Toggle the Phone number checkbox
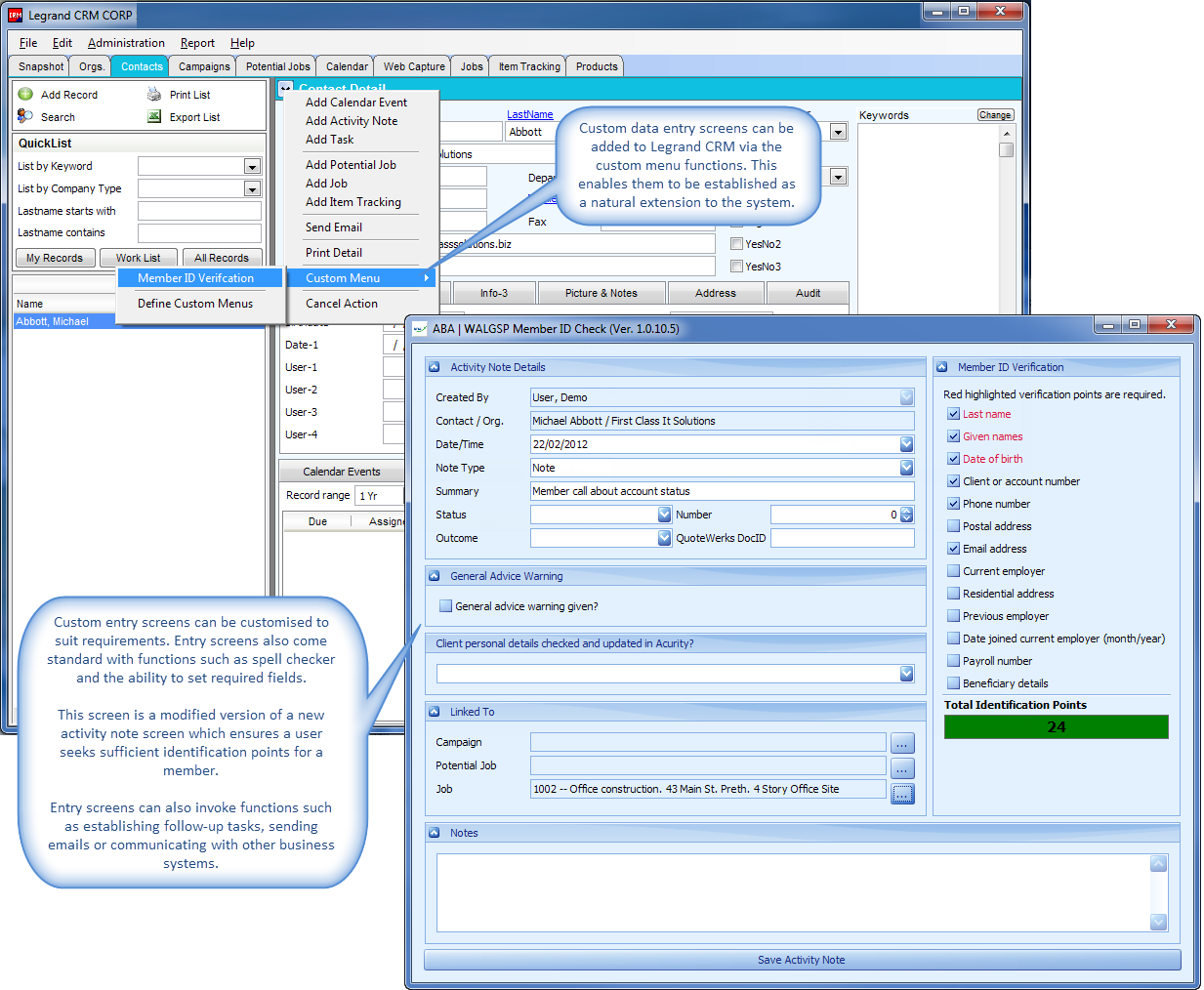Viewport: 1204px width, 990px height. pyautogui.click(x=953, y=504)
